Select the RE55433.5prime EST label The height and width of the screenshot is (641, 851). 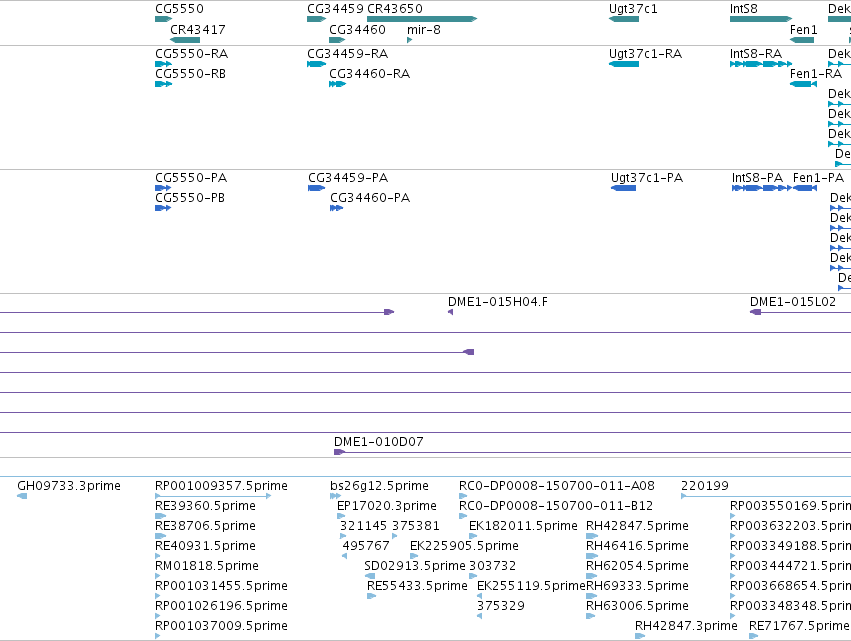417,586
